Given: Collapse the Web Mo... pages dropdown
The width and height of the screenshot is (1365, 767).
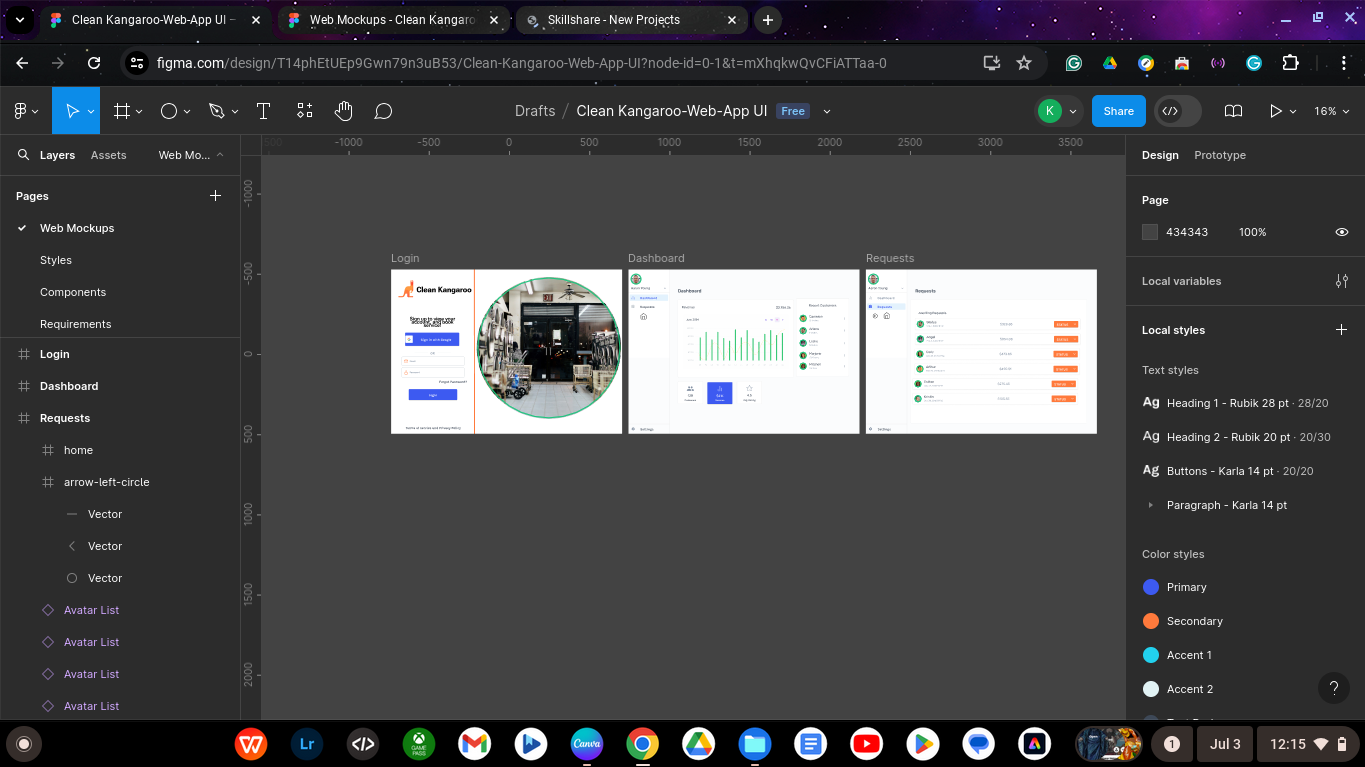Looking at the screenshot, I should click(x=191, y=155).
